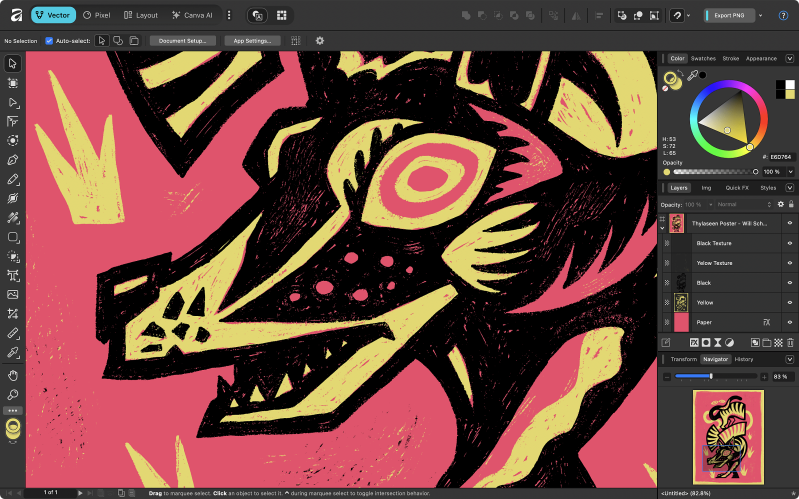Delete layer using trash icon in Layers panel
Viewport: 799px width, 499px height.
click(x=790, y=342)
